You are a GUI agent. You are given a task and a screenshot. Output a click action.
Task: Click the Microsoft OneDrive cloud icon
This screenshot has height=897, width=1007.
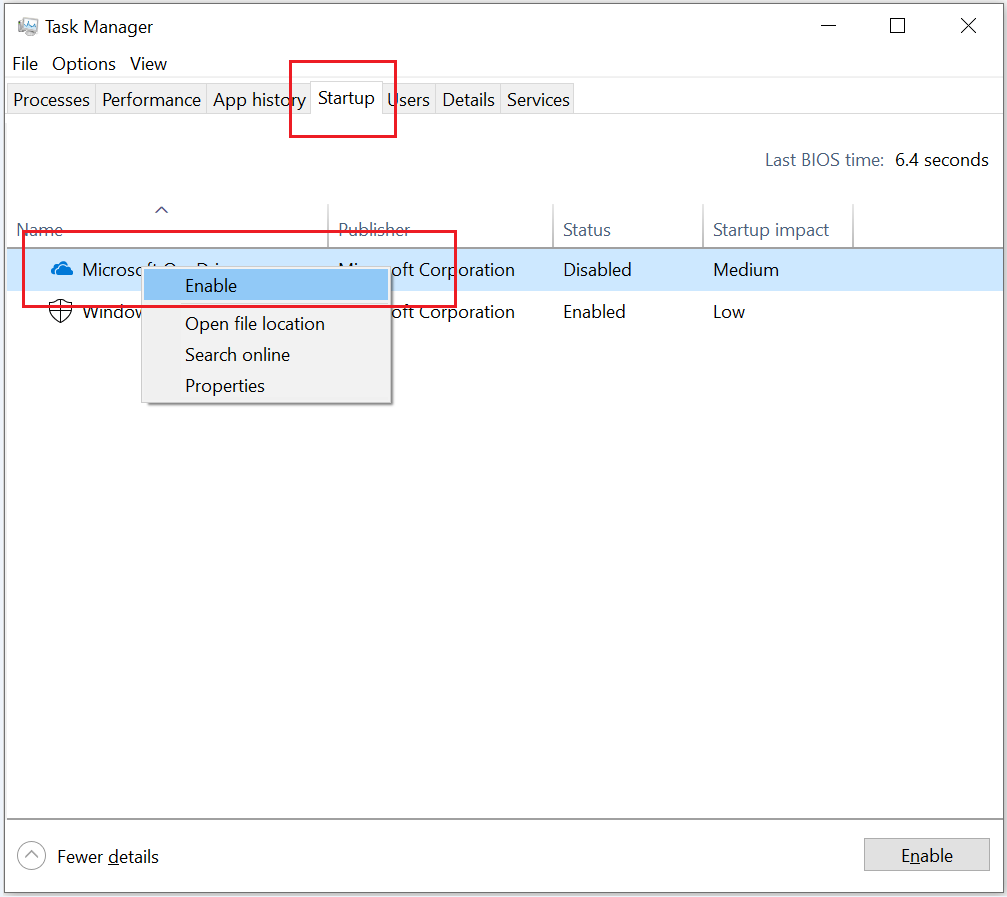62,269
